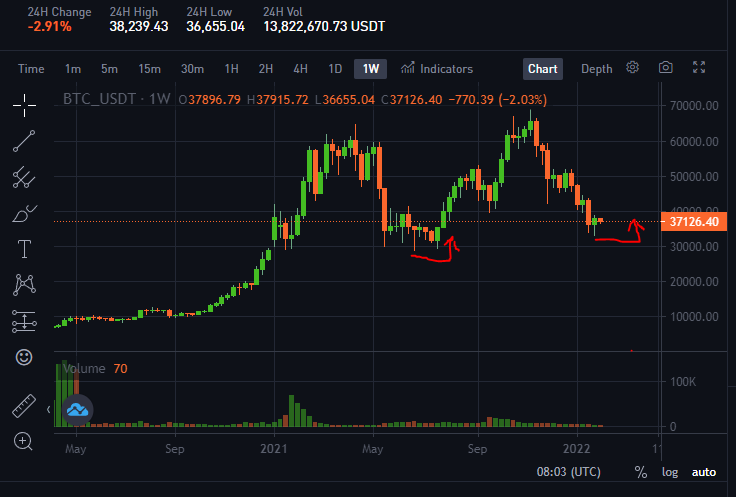Image resolution: width=736 pixels, height=497 pixels.
Task: Click the 2021 label on time axis
Action: coord(274,449)
